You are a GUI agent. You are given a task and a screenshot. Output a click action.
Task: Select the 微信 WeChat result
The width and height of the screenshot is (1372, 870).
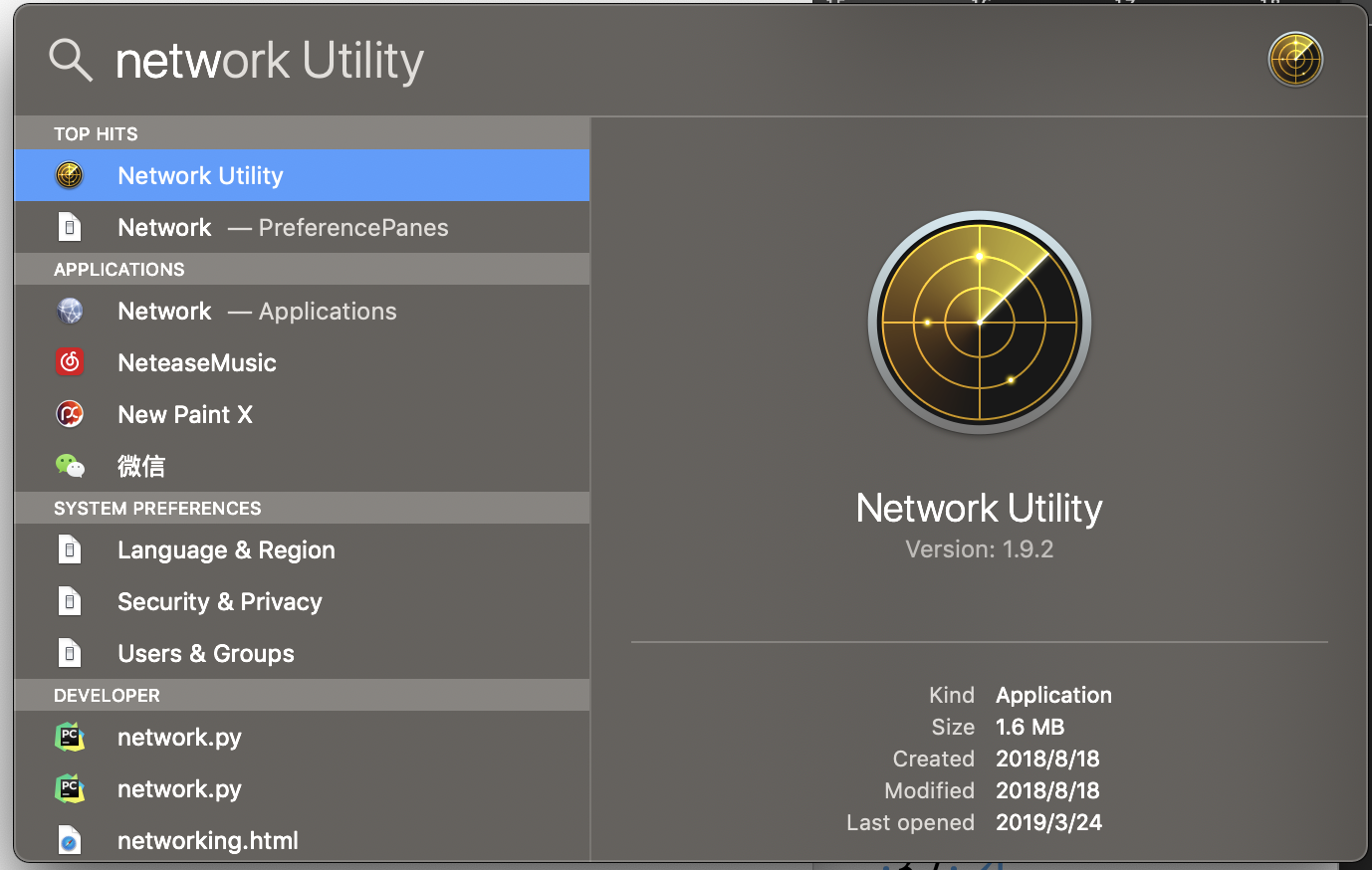point(302,466)
